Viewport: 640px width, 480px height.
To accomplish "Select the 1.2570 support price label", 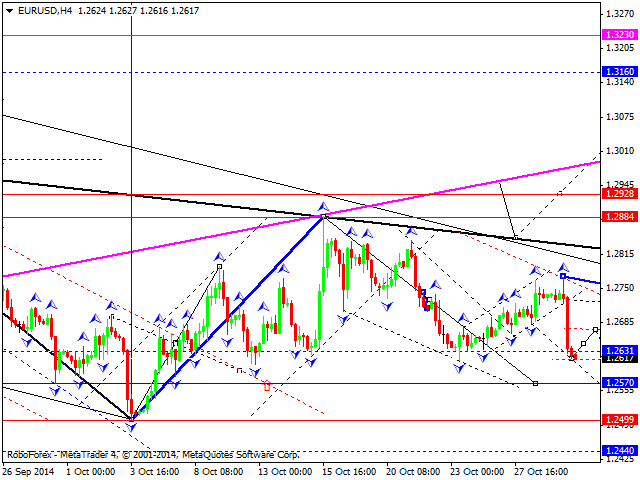I will 616,383.
